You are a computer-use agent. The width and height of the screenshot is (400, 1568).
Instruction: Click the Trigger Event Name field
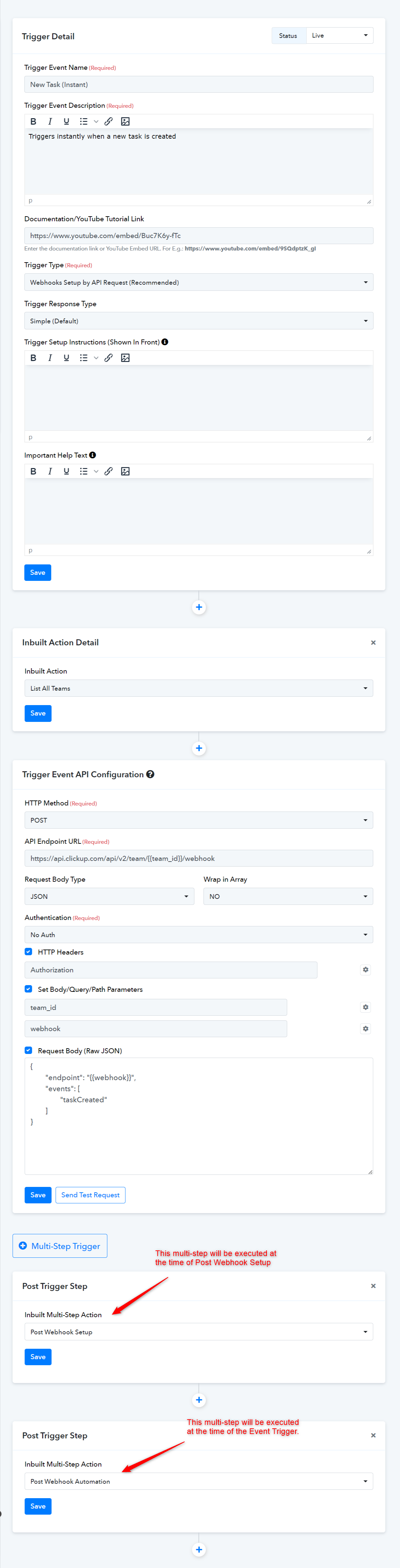click(x=199, y=85)
